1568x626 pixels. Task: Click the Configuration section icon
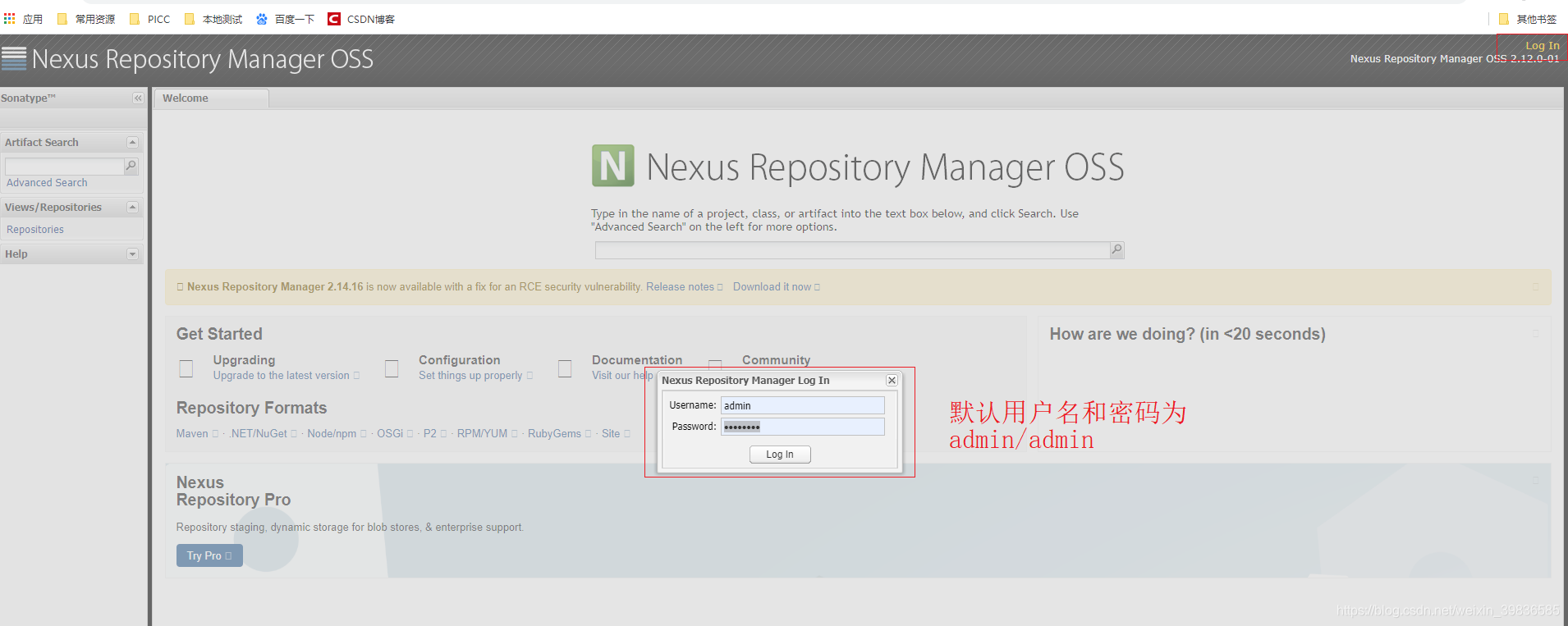point(392,368)
